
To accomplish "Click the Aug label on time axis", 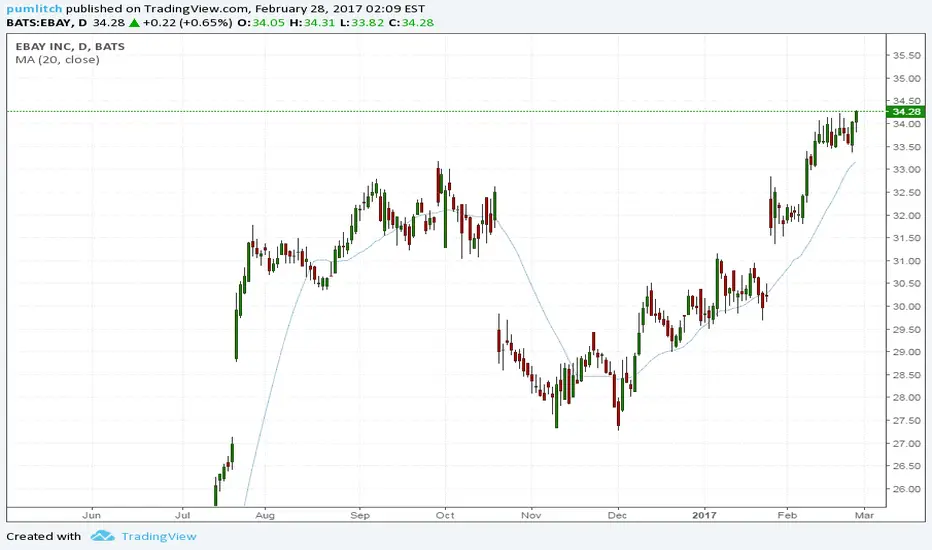I will (x=265, y=515).
